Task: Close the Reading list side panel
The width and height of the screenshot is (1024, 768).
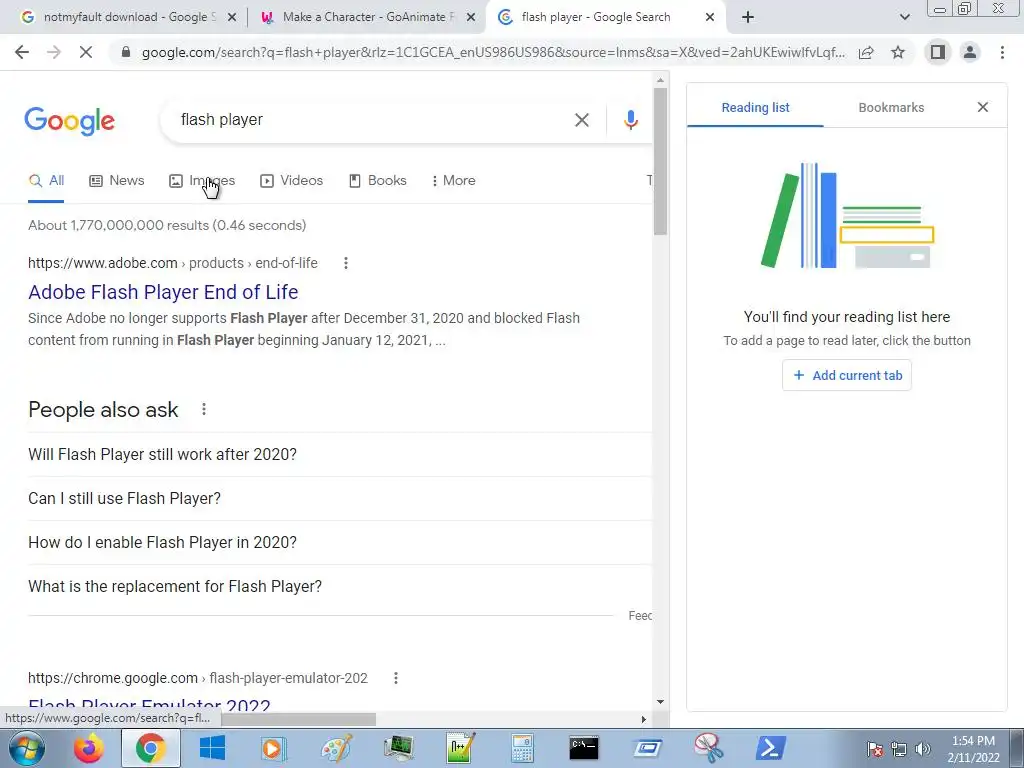Action: click(x=982, y=107)
